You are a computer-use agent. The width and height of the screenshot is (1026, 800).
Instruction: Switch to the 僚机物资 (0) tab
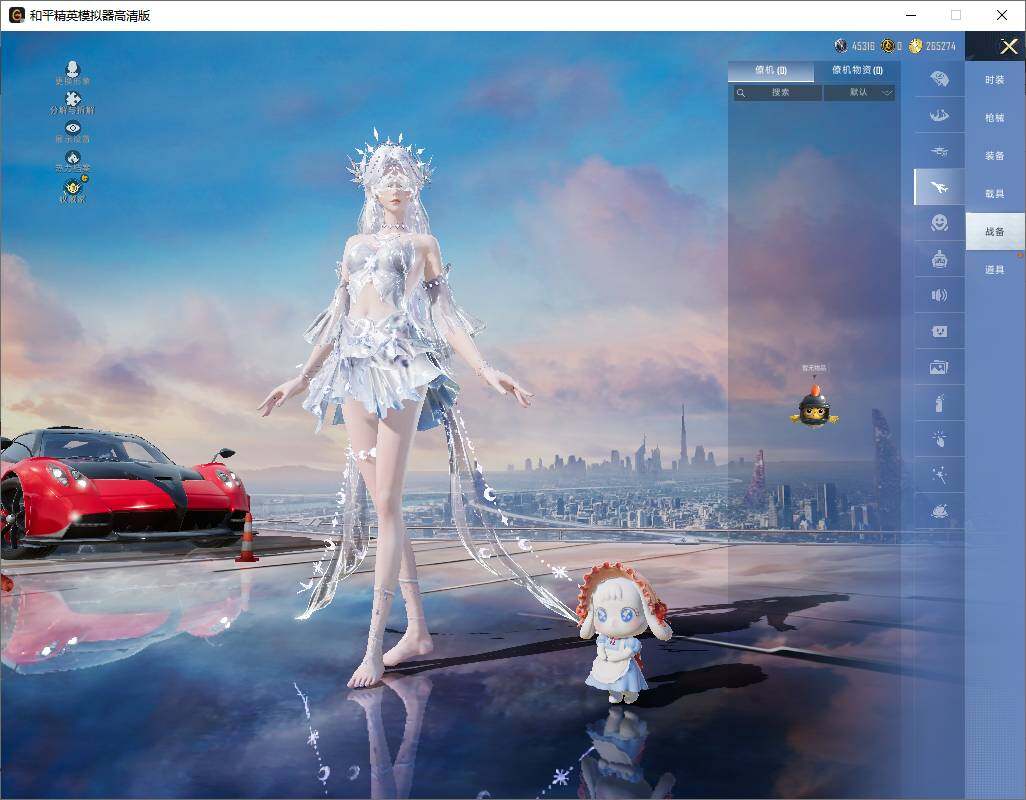click(857, 71)
